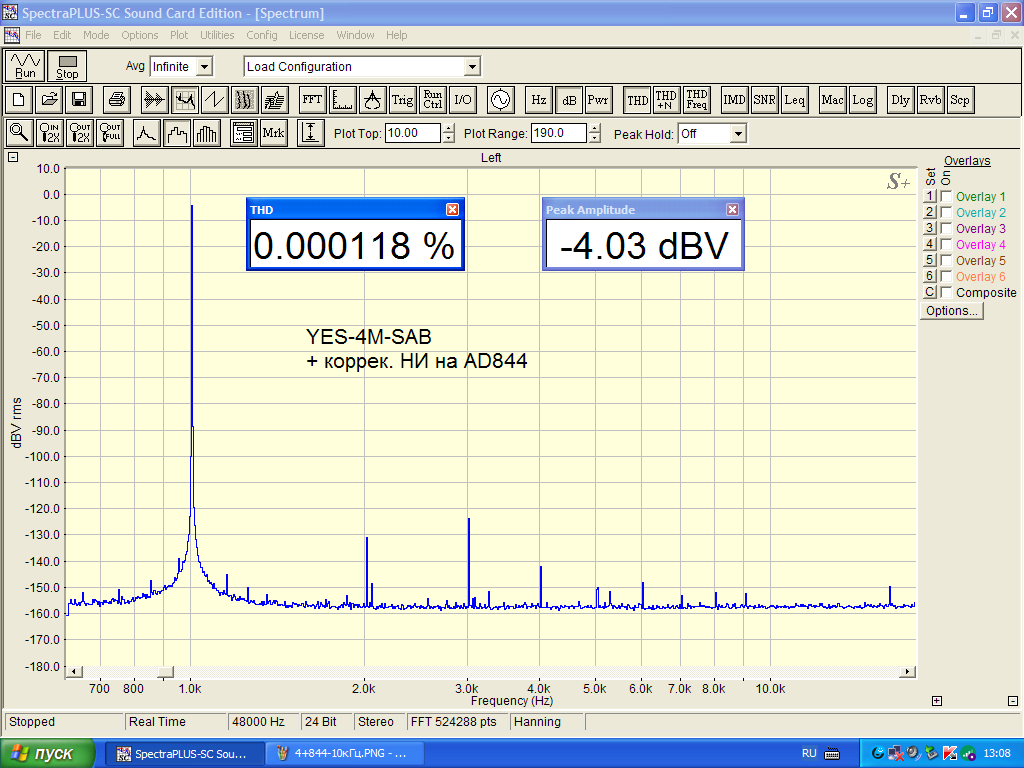Screen dimensions: 1024x768
Task: Click the overlays Options... button
Action: pyautogui.click(x=952, y=311)
